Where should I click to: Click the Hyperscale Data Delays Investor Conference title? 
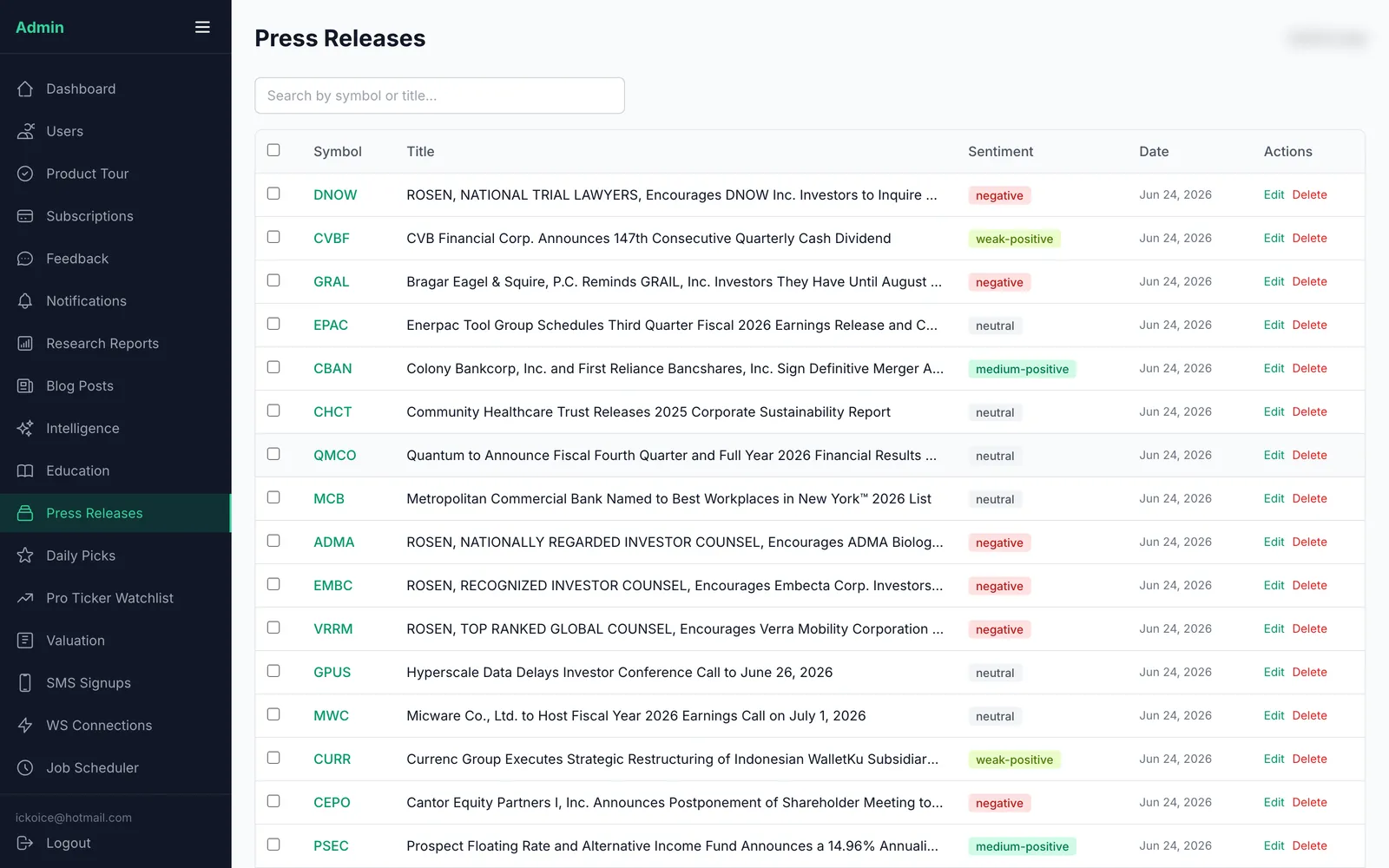pos(619,672)
